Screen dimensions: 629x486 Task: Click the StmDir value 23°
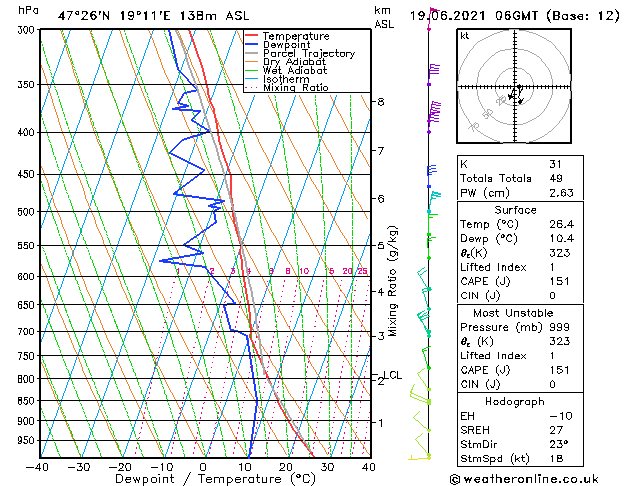[559, 444]
